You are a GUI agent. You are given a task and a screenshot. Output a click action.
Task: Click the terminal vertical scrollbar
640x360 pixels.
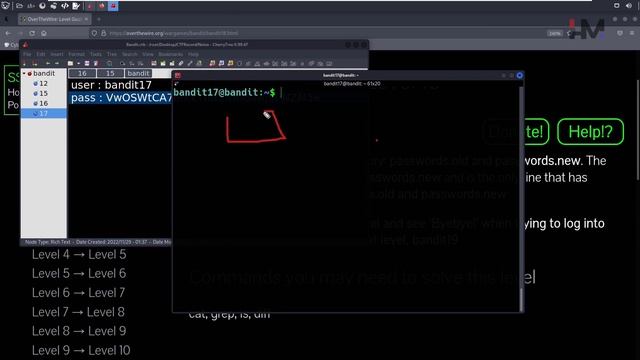[521, 199]
